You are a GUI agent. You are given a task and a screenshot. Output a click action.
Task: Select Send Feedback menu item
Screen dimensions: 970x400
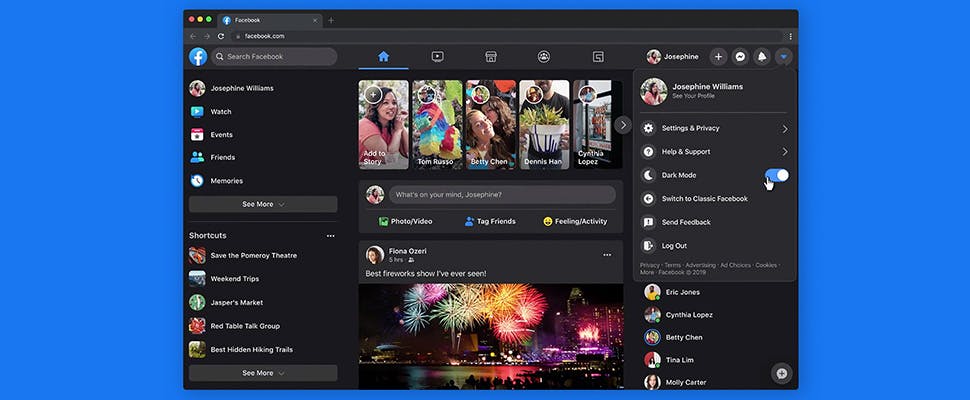tap(715, 222)
